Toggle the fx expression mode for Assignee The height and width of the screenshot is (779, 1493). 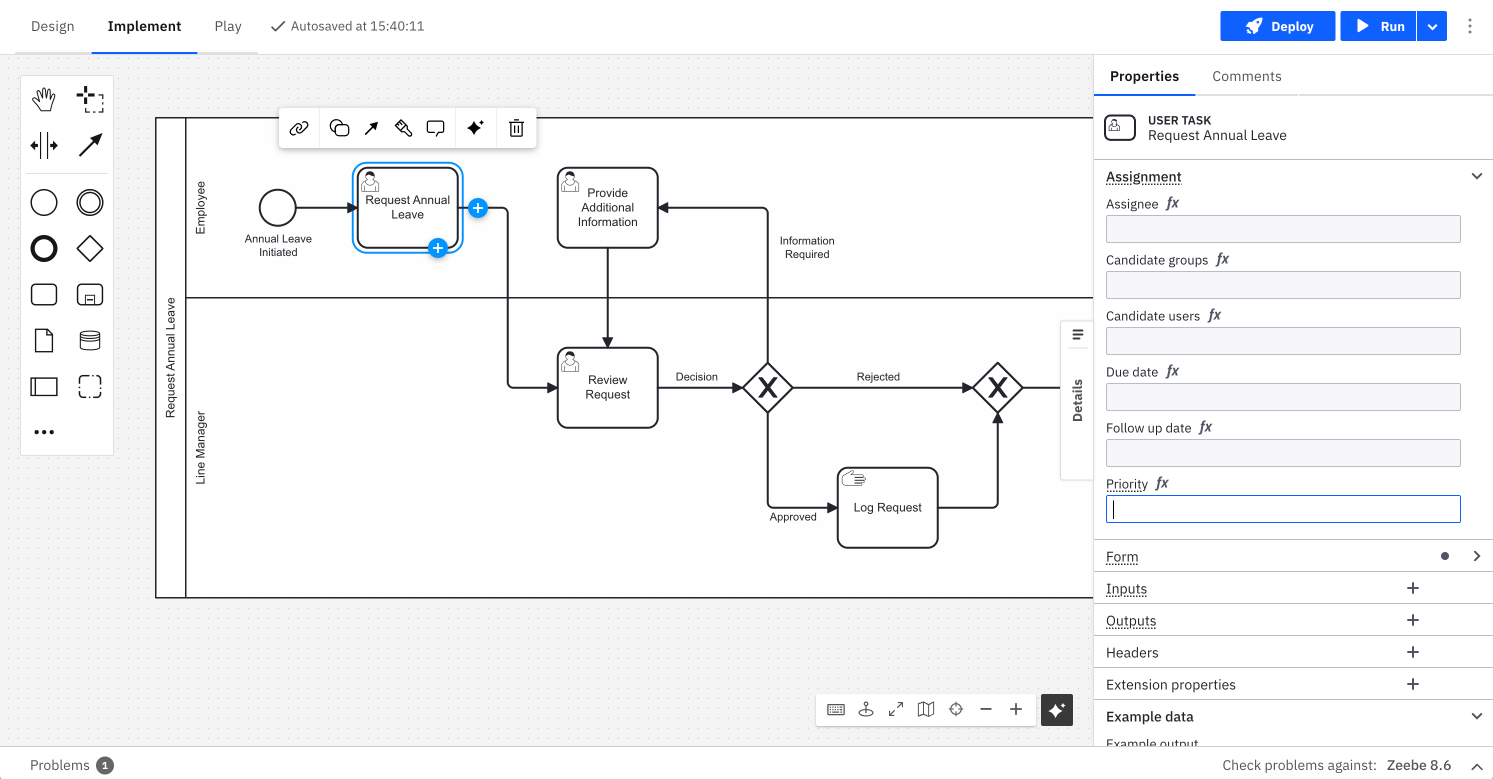1172,203
